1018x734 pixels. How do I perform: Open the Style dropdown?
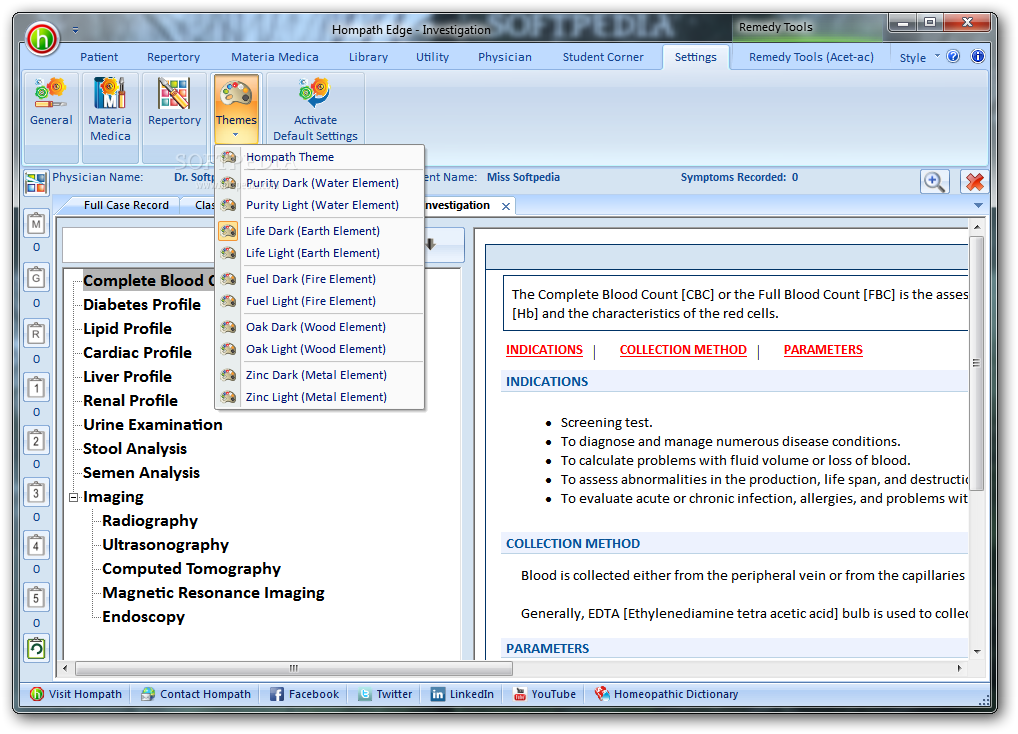point(919,58)
